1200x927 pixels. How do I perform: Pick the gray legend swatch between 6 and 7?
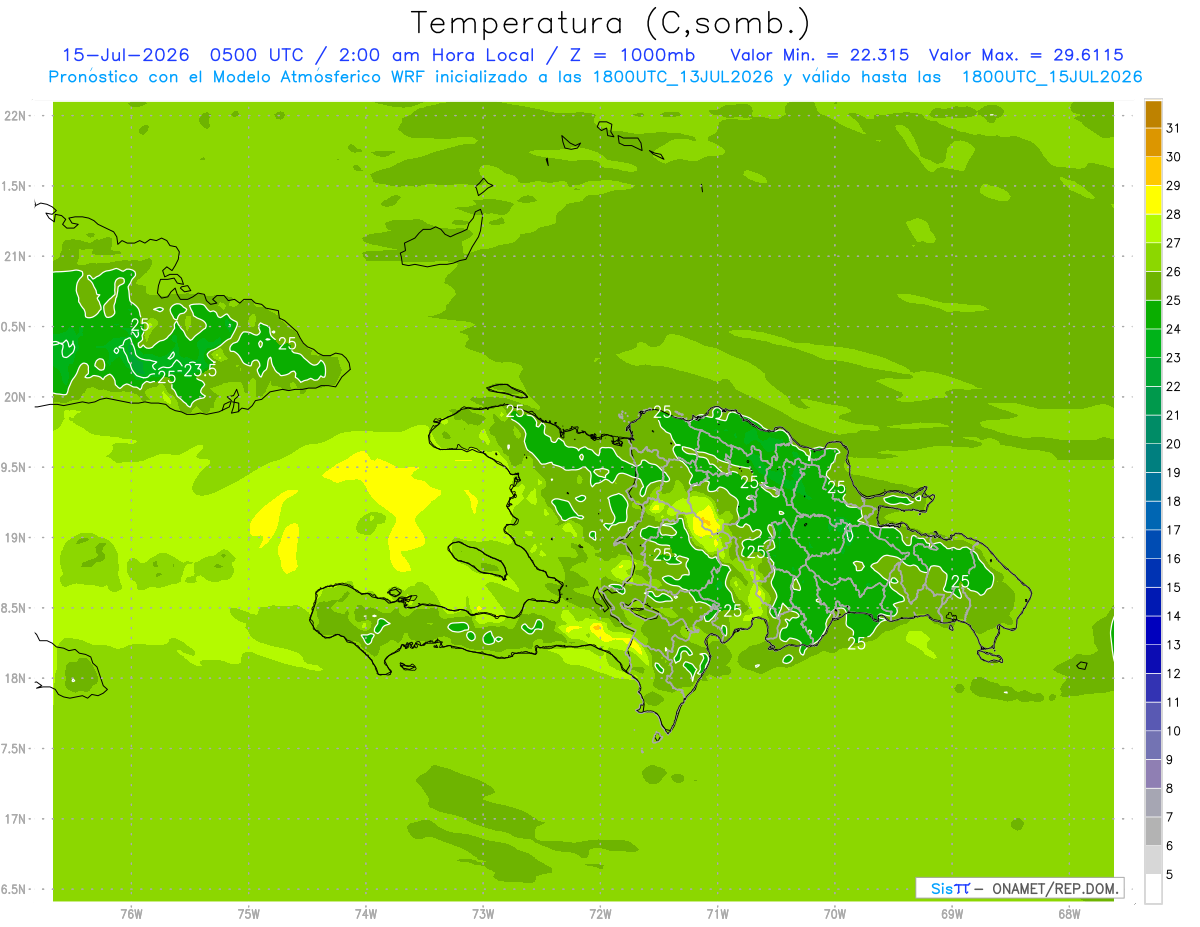pyautogui.click(x=1153, y=832)
